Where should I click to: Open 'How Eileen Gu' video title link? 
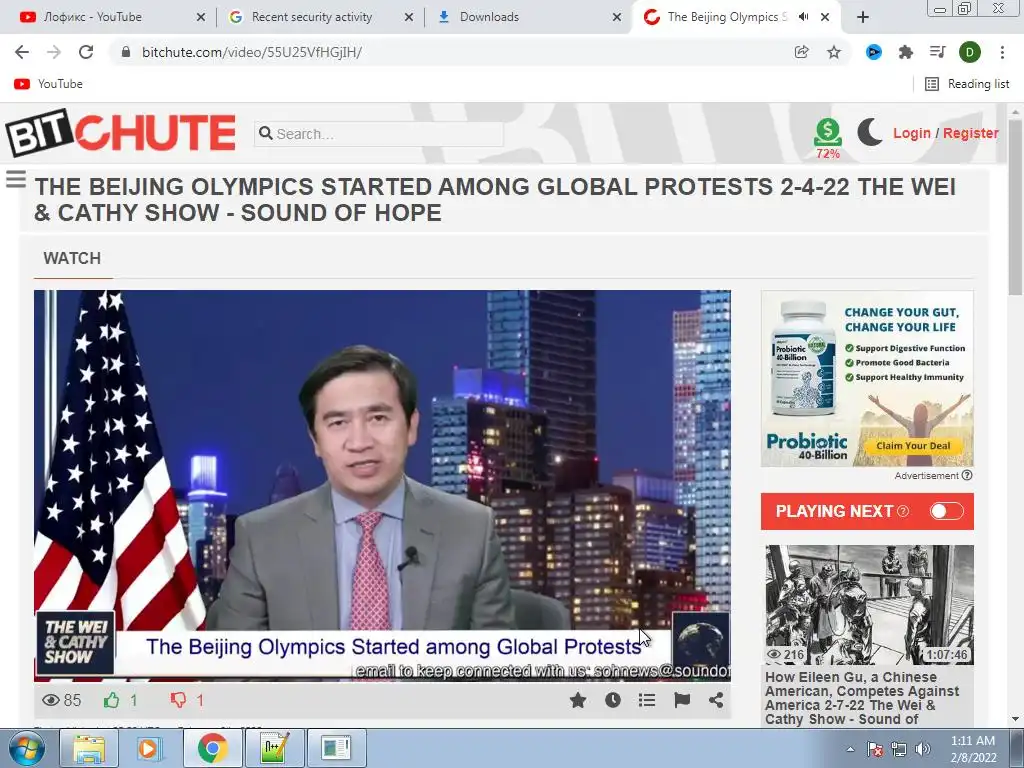pos(862,698)
